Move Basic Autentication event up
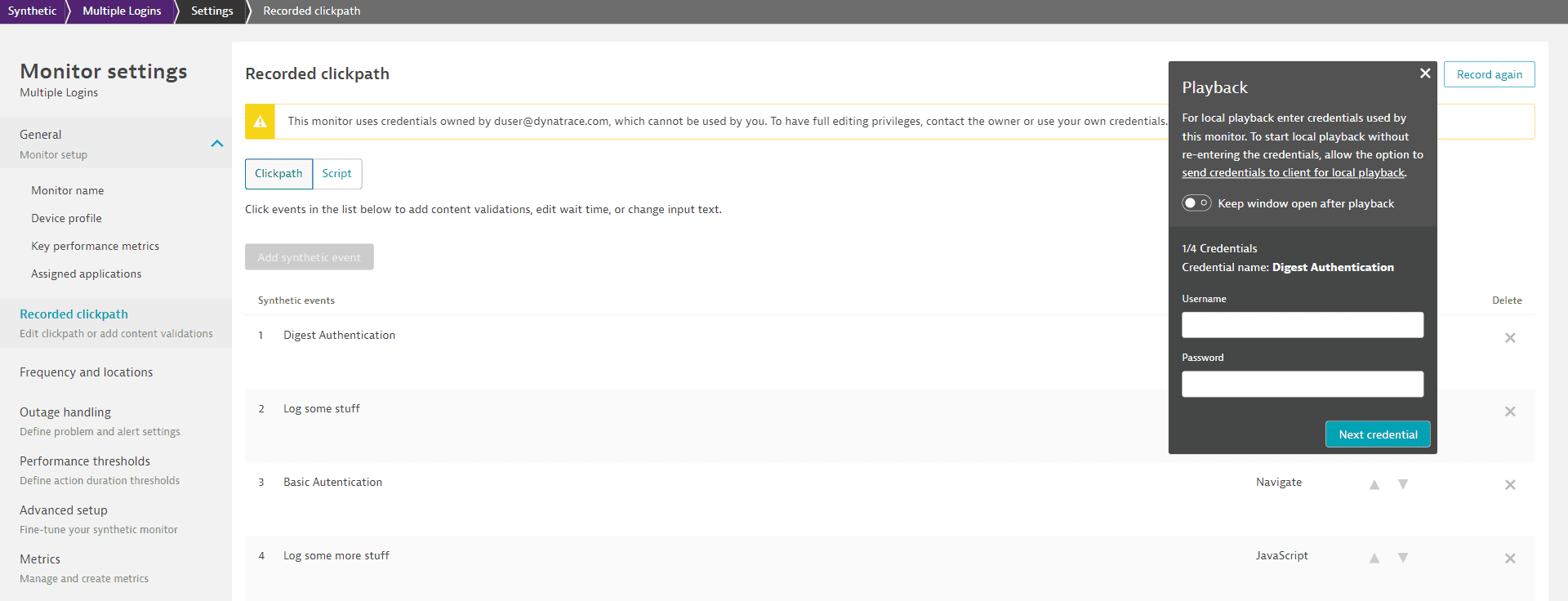Viewport: 1568px width, 601px height. pos(1374,484)
